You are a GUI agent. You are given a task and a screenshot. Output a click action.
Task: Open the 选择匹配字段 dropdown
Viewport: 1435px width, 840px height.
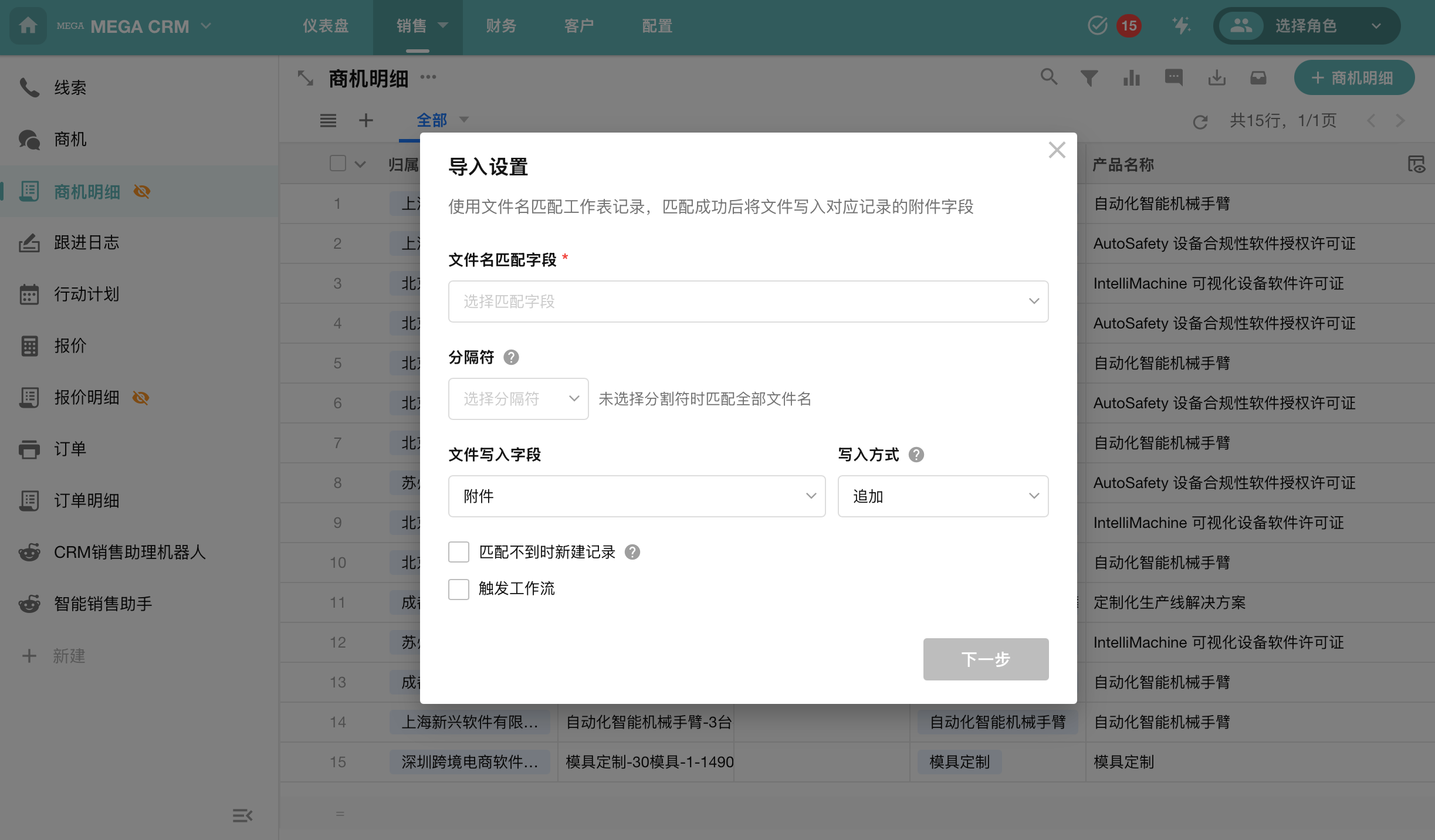[748, 302]
